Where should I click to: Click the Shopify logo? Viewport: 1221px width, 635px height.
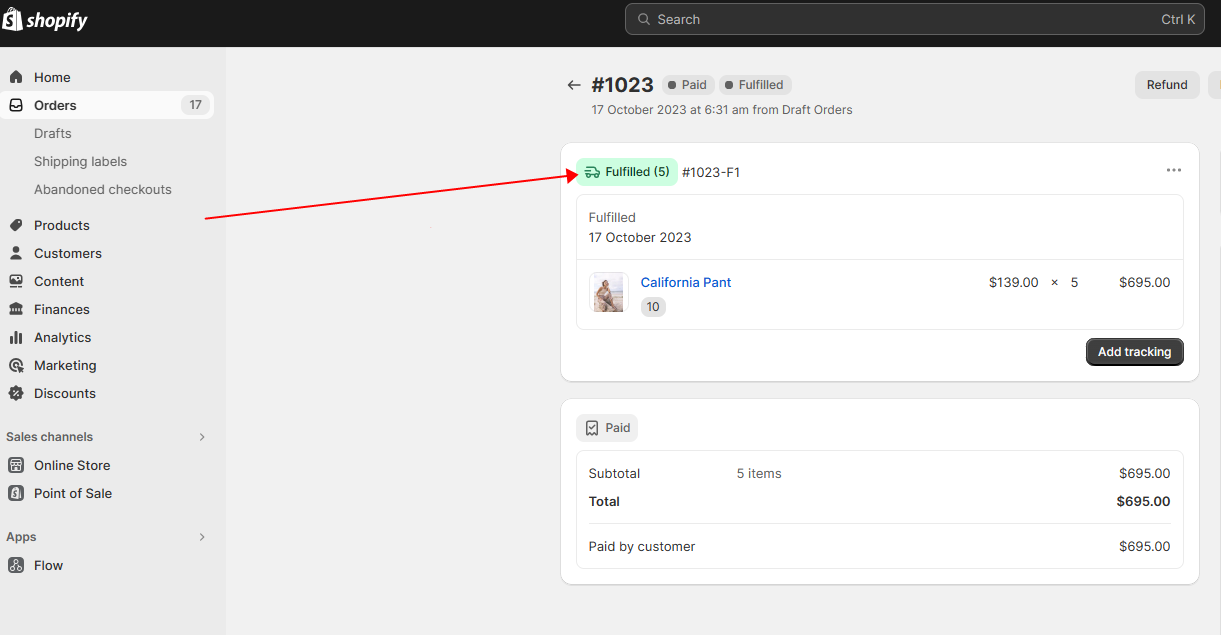[45, 20]
